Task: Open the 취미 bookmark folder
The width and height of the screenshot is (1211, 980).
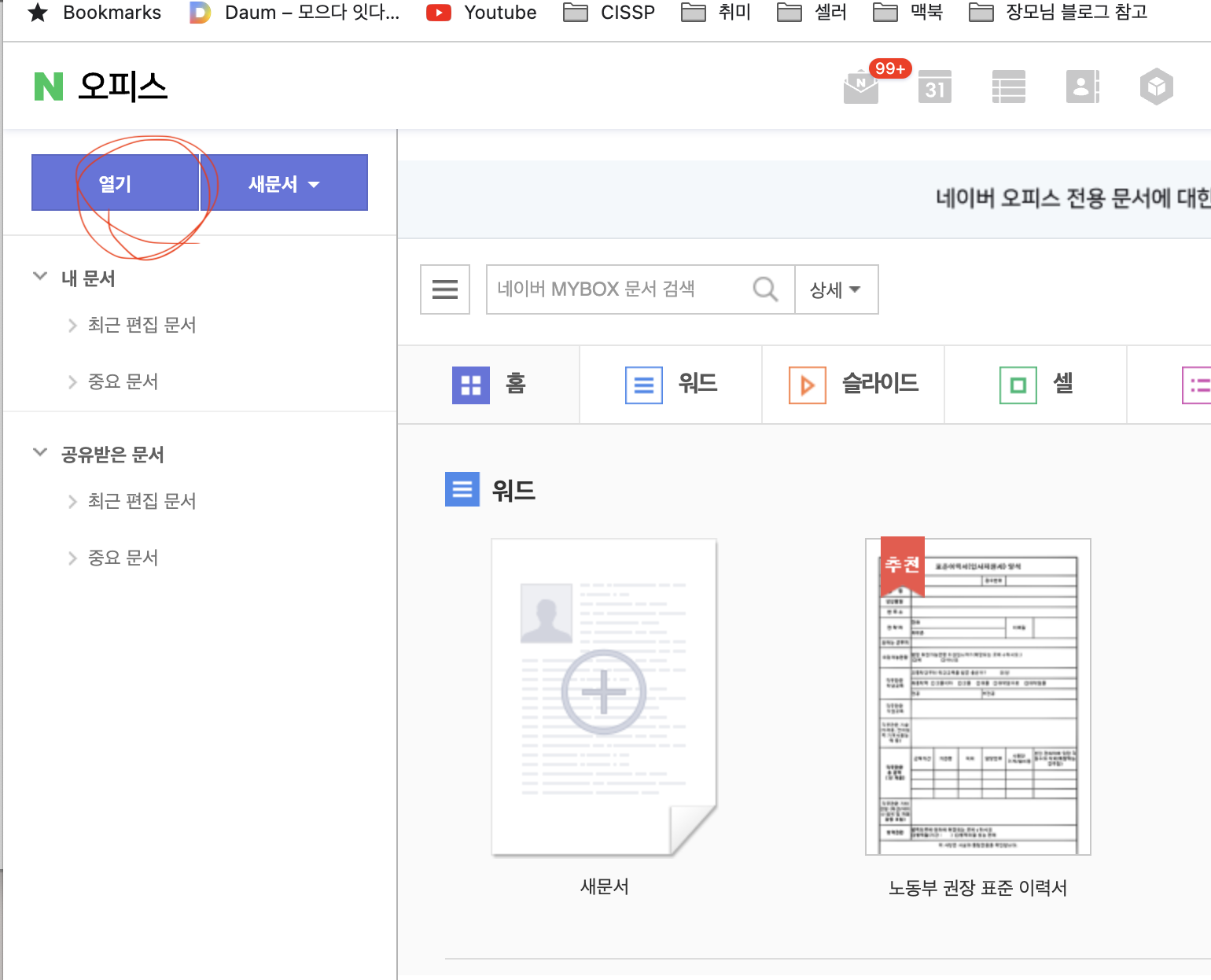Action: point(716,13)
